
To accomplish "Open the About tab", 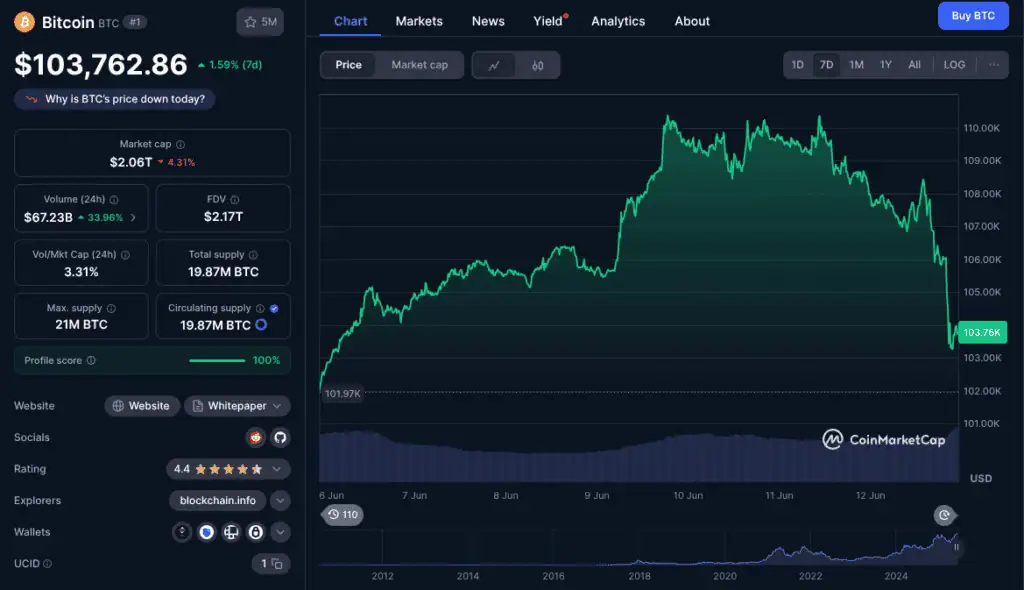I will [692, 22].
